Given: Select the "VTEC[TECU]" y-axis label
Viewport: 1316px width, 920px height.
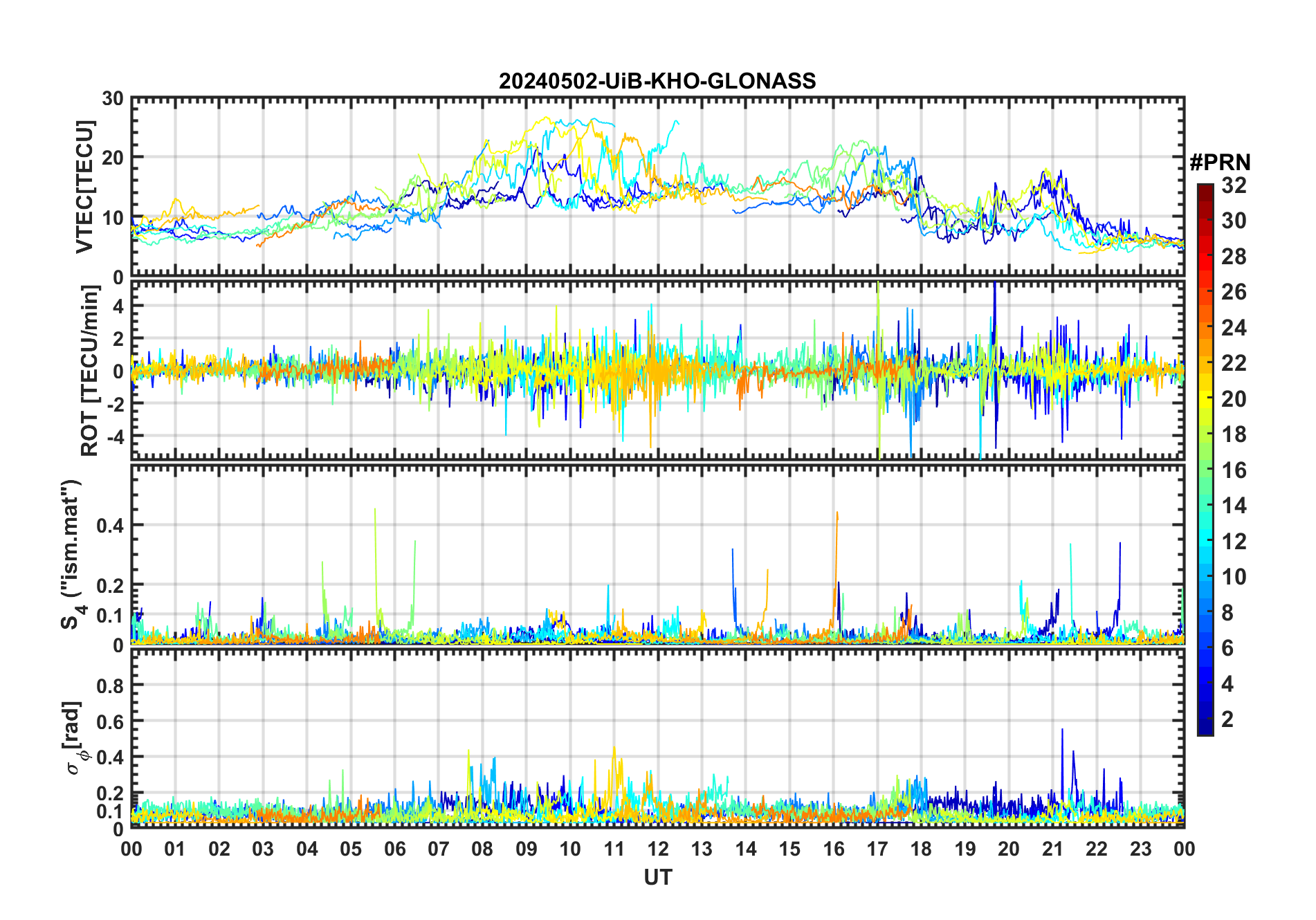Looking at the screenshot, I should (84, 187).
